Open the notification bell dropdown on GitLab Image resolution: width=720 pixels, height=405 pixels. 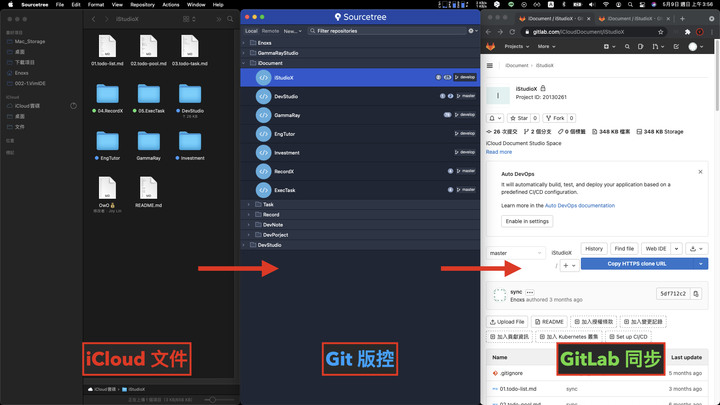click(495, 118)
